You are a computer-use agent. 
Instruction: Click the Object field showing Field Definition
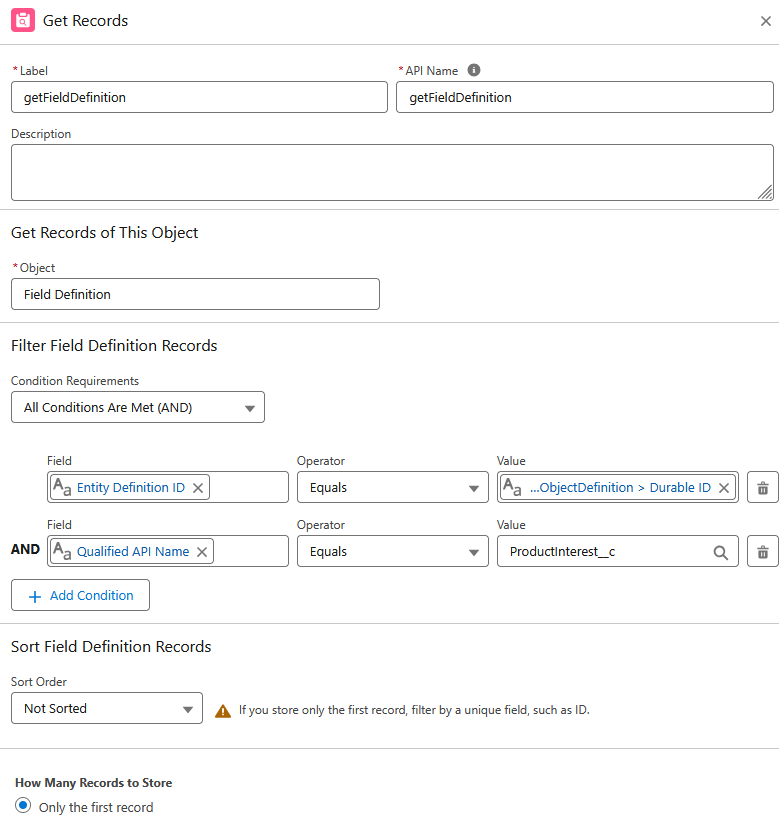point(195,294)
